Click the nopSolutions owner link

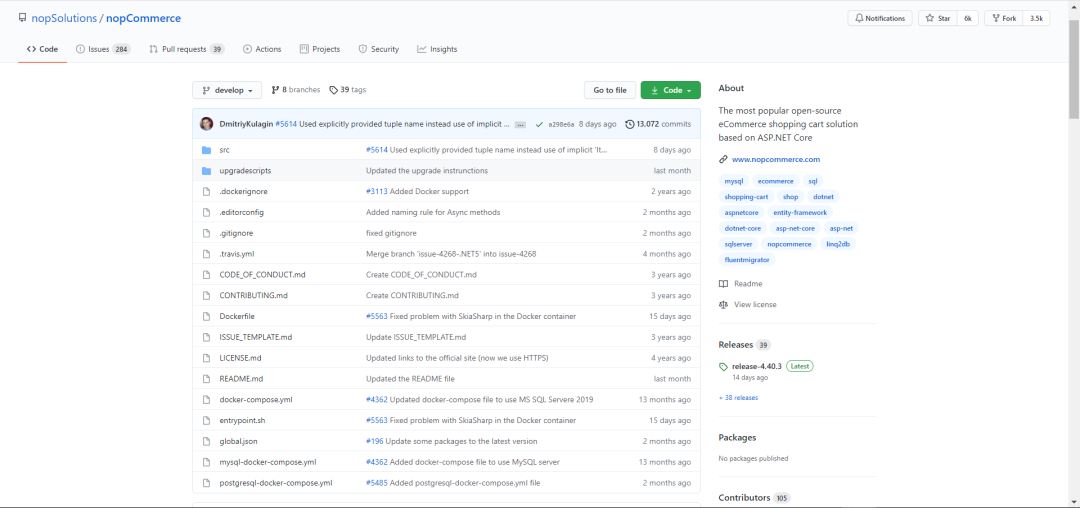tap(64, 19)
